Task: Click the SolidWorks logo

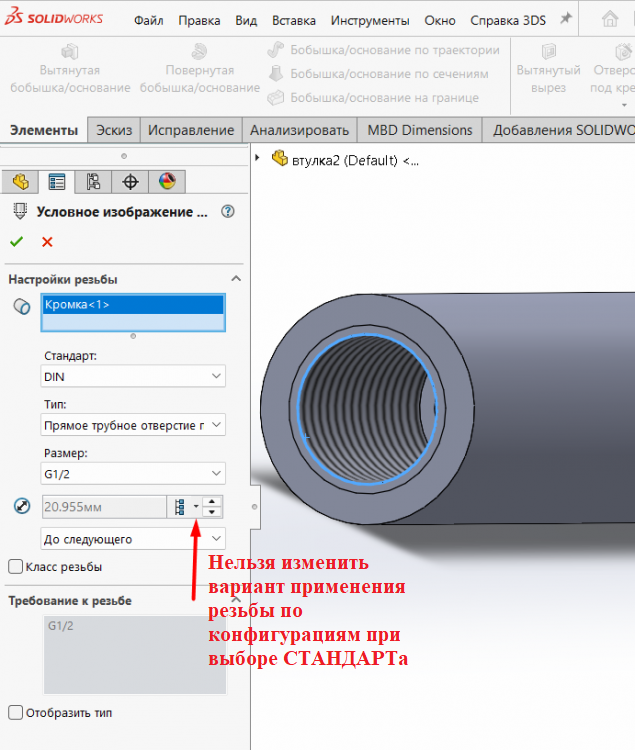Action: tap(54, 17)
